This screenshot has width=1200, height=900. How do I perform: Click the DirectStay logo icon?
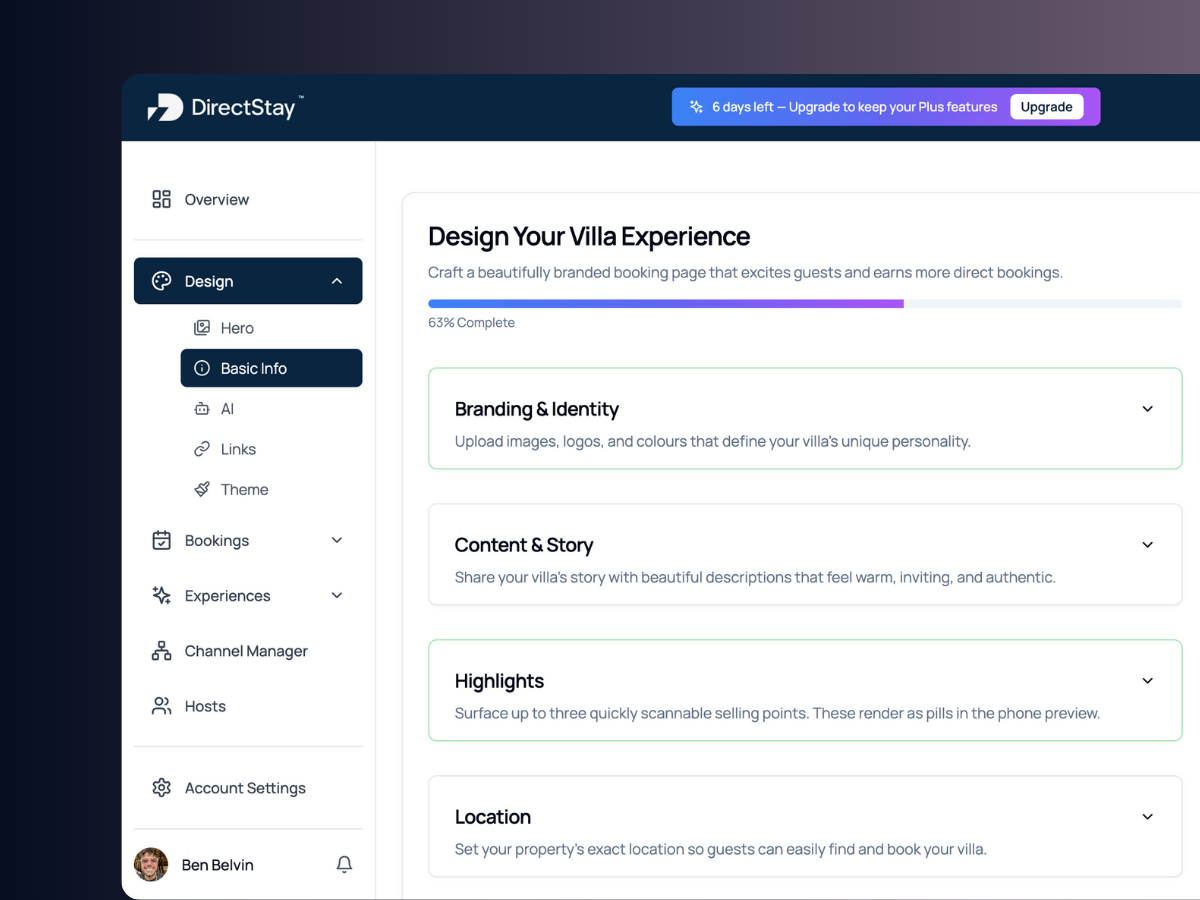(165, 107)
